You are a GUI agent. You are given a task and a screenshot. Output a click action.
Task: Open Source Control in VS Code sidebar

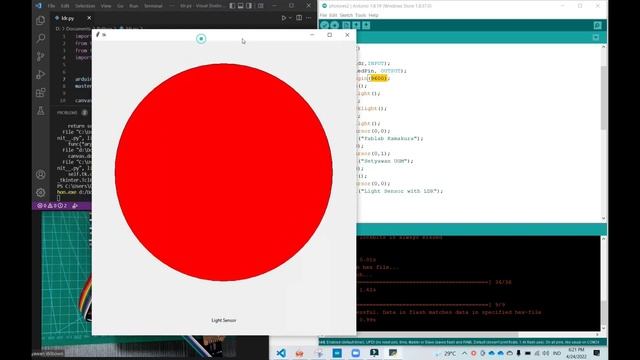click(x=40, y=56)
